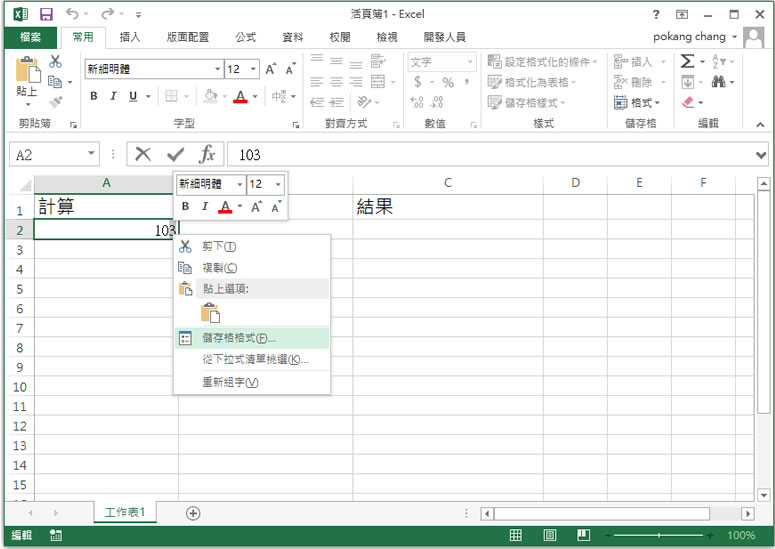Image resolution: width=775 pixels, height=549 pixels.
Task: Increase decimal places icon
Action: tap(417, 102)
